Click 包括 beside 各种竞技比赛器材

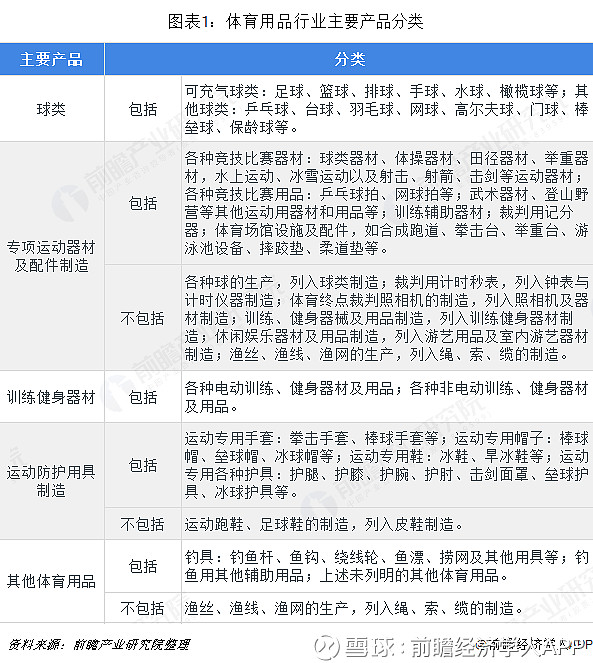[143, 203]
